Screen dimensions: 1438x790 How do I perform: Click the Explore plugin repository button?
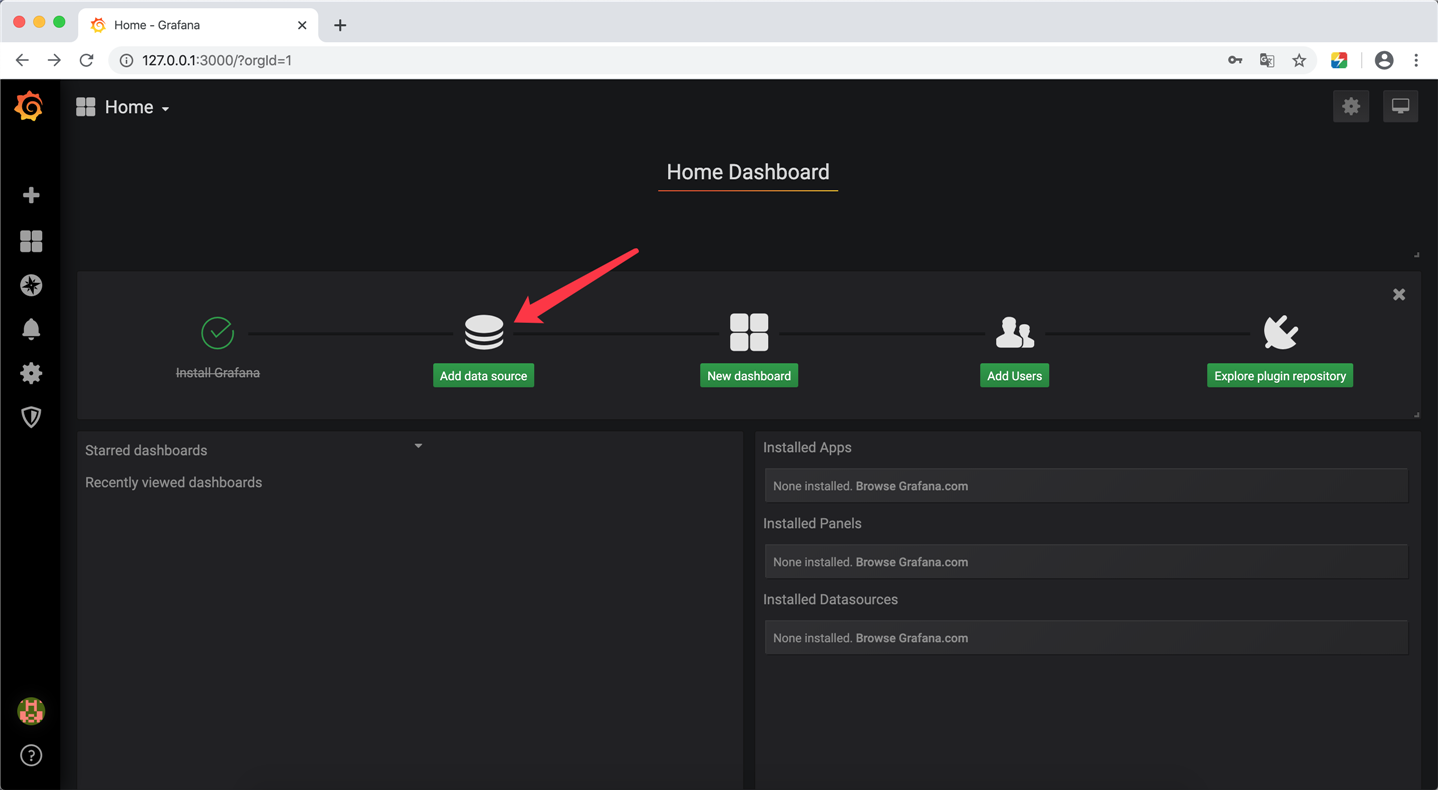(1280, 376)
